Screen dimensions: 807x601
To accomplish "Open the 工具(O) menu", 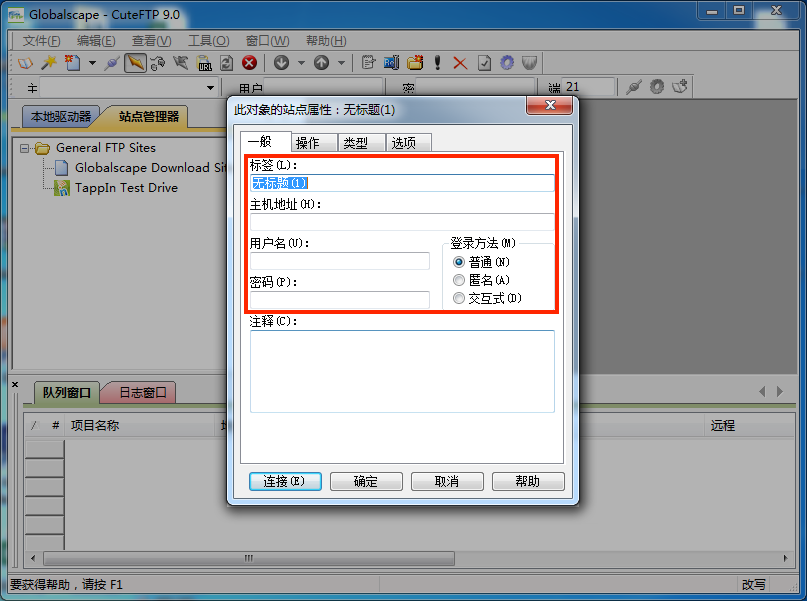I will [x=208, y=41].
